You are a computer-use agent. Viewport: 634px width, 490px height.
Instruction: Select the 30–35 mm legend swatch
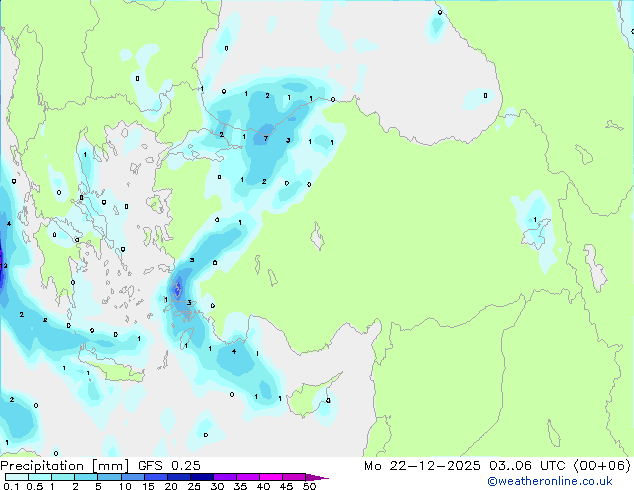tap(224, 477)
